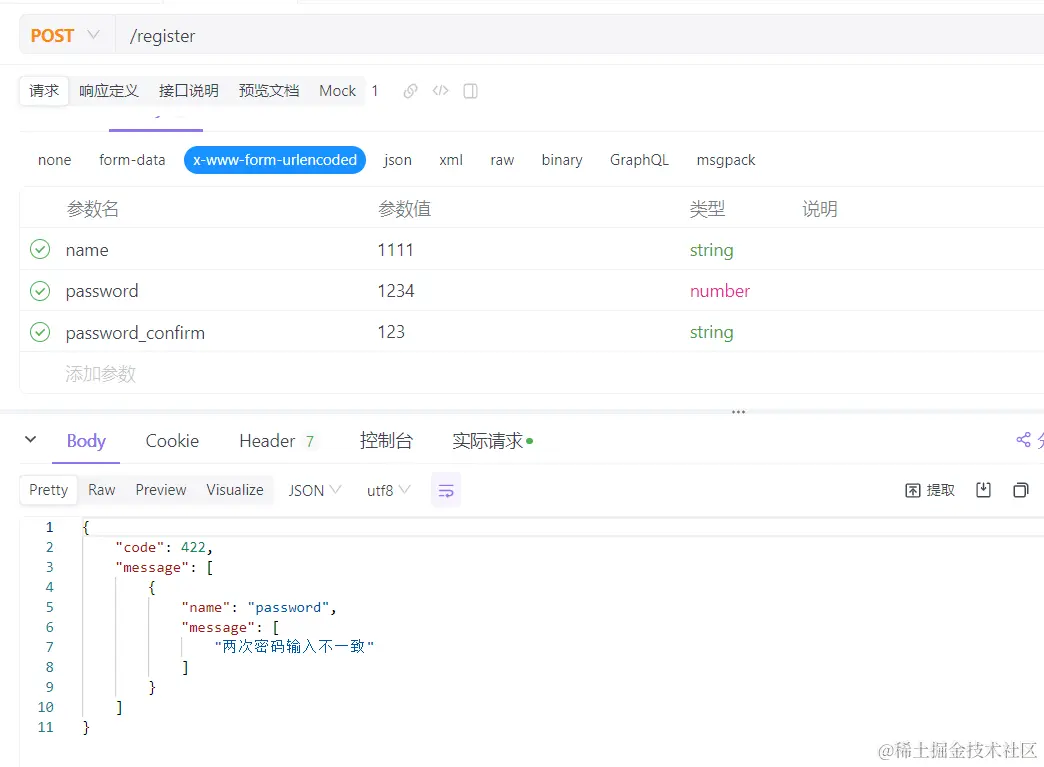Image resolution: width=1044 pixels, height=767 pixels.
Task: Click the 说明 column header
Action: point(820,209)
